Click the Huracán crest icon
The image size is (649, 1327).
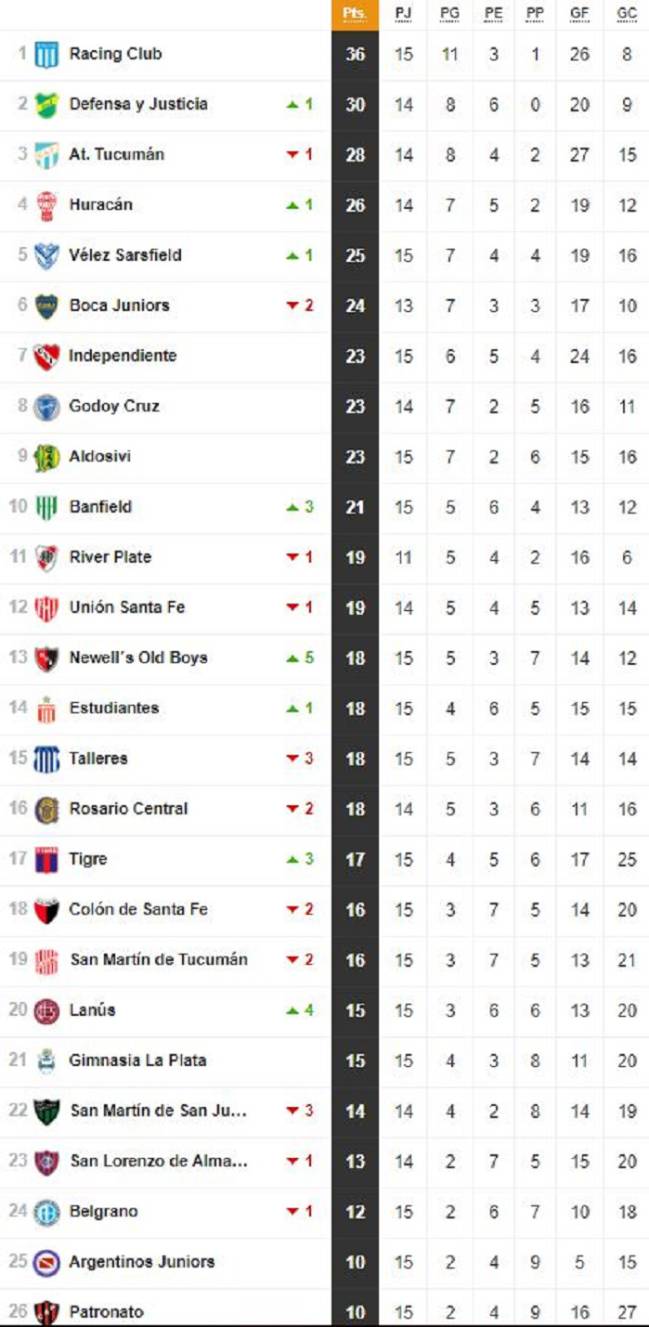tap(47, 205)
